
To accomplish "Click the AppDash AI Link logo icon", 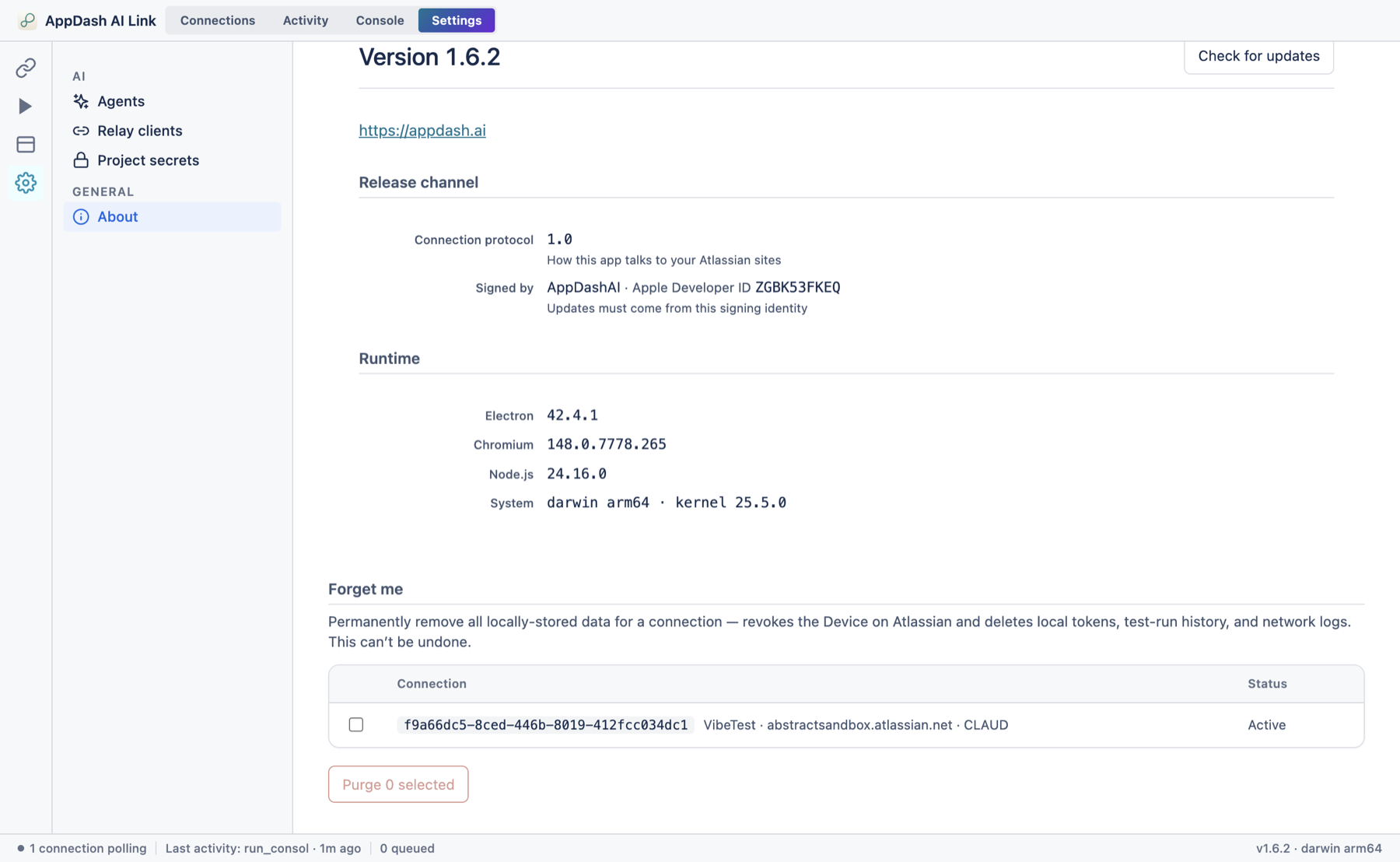I will [27, 20].
